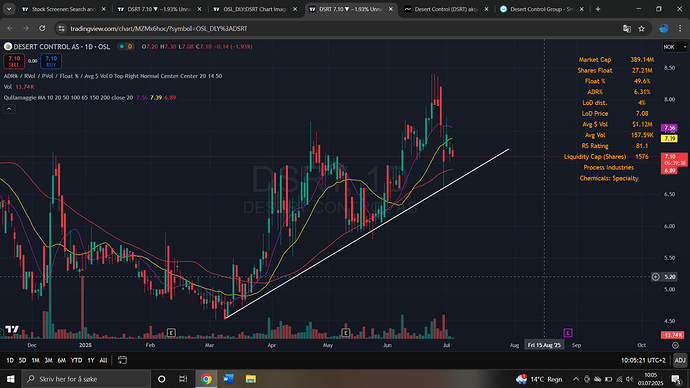Click the chart settings gear icon

(x=675, y=345)
